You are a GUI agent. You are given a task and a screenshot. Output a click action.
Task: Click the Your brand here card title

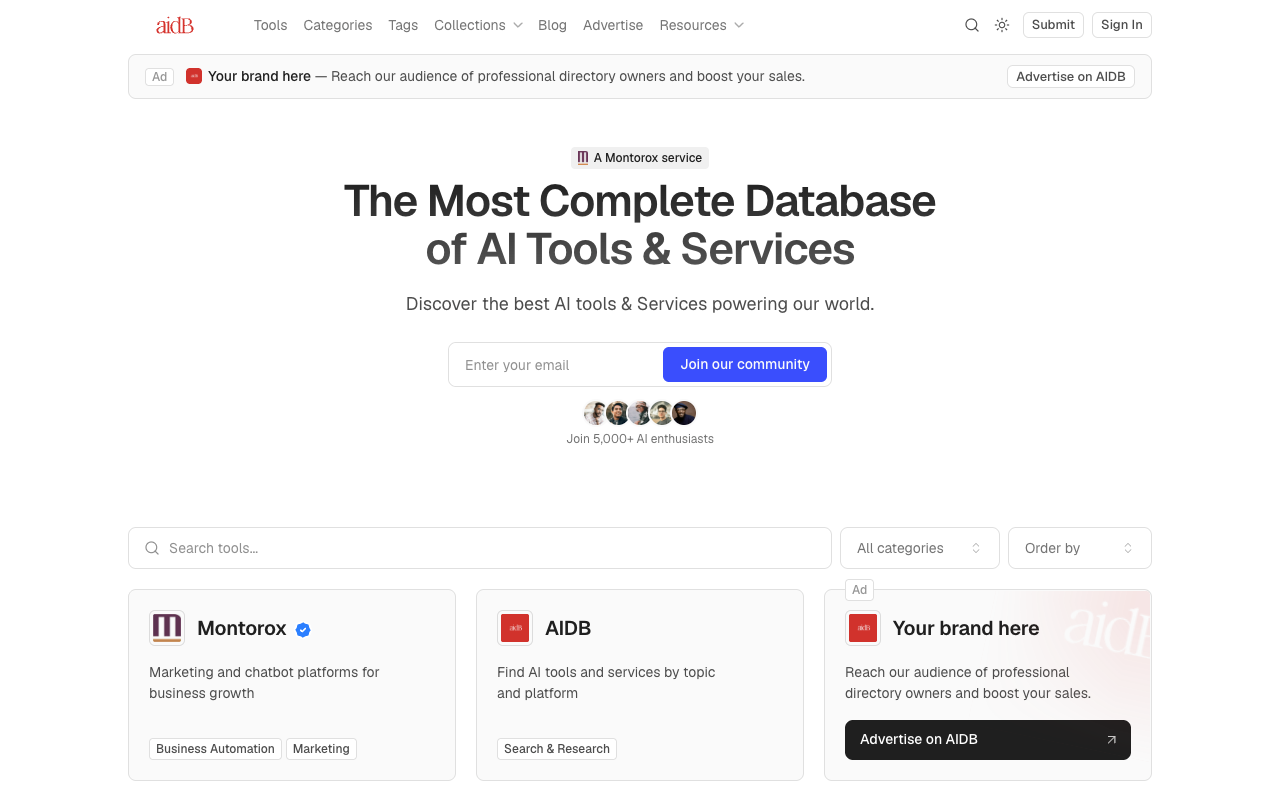pos(966,628)
